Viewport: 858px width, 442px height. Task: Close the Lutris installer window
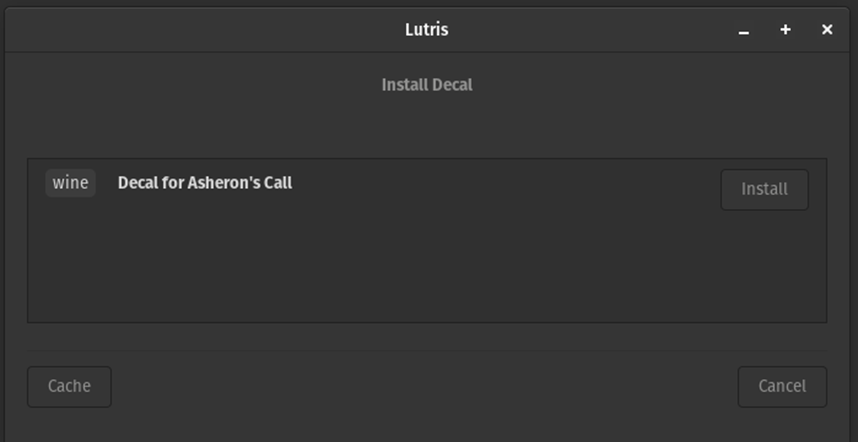[827, 30]
